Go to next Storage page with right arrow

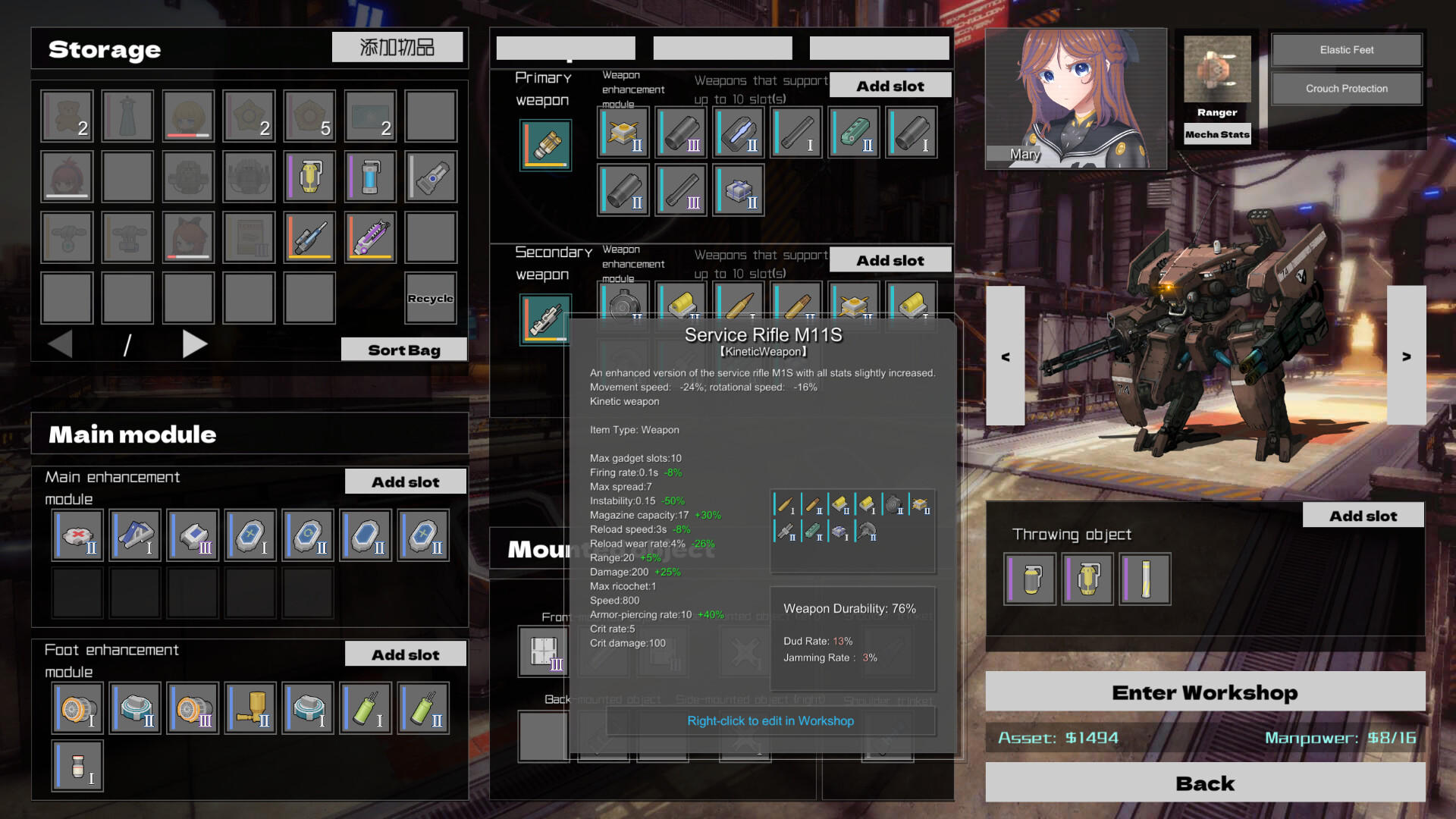(196, 344)
